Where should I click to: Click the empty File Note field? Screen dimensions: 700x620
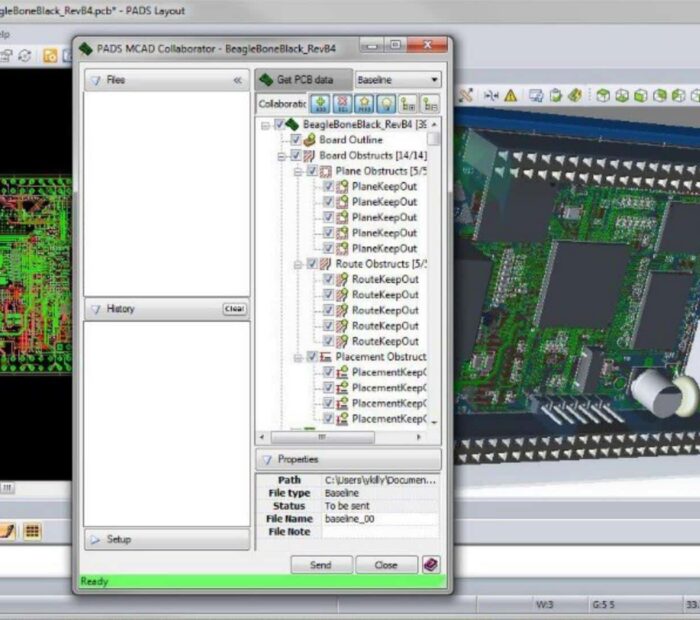[380, 532]
